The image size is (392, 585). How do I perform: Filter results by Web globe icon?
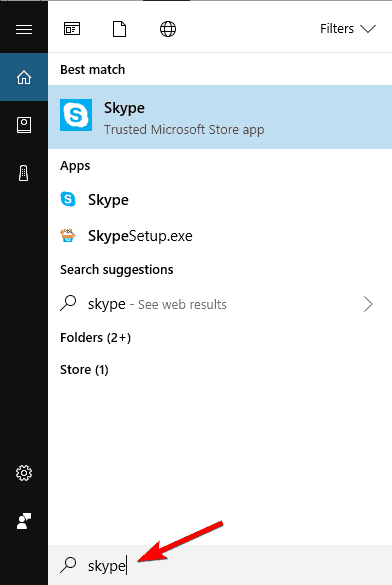pos(168,29)
